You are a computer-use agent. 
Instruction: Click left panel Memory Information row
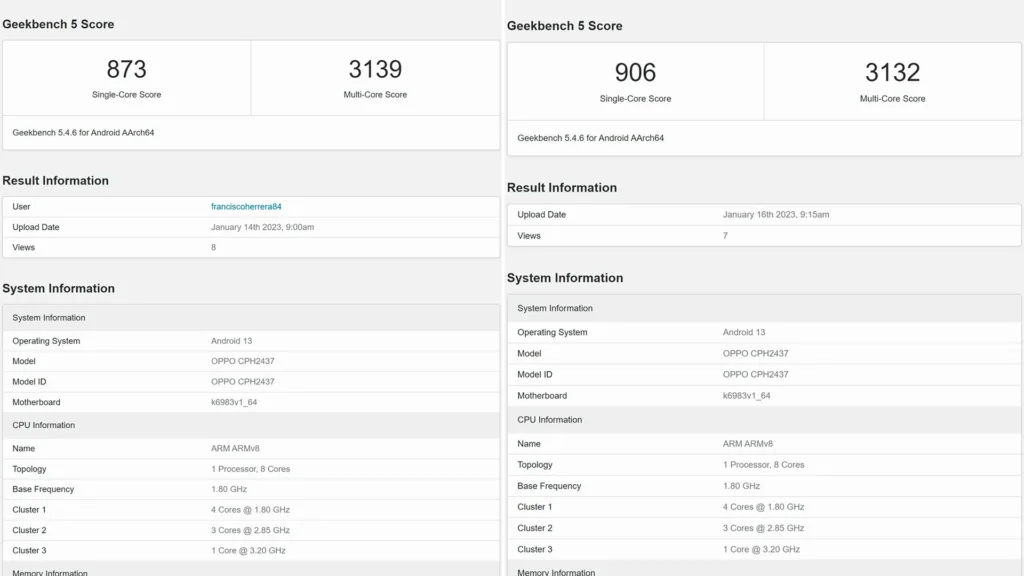click(251, 570)
